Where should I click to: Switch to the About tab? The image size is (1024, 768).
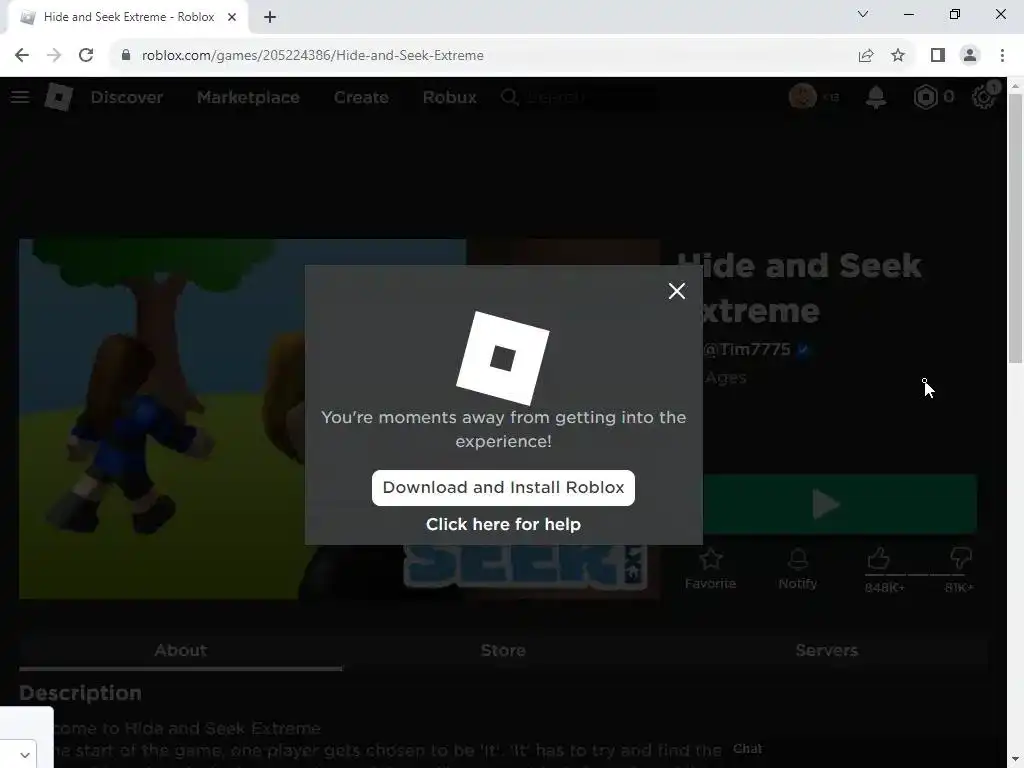pyautogui.click(x=181, y=650)
